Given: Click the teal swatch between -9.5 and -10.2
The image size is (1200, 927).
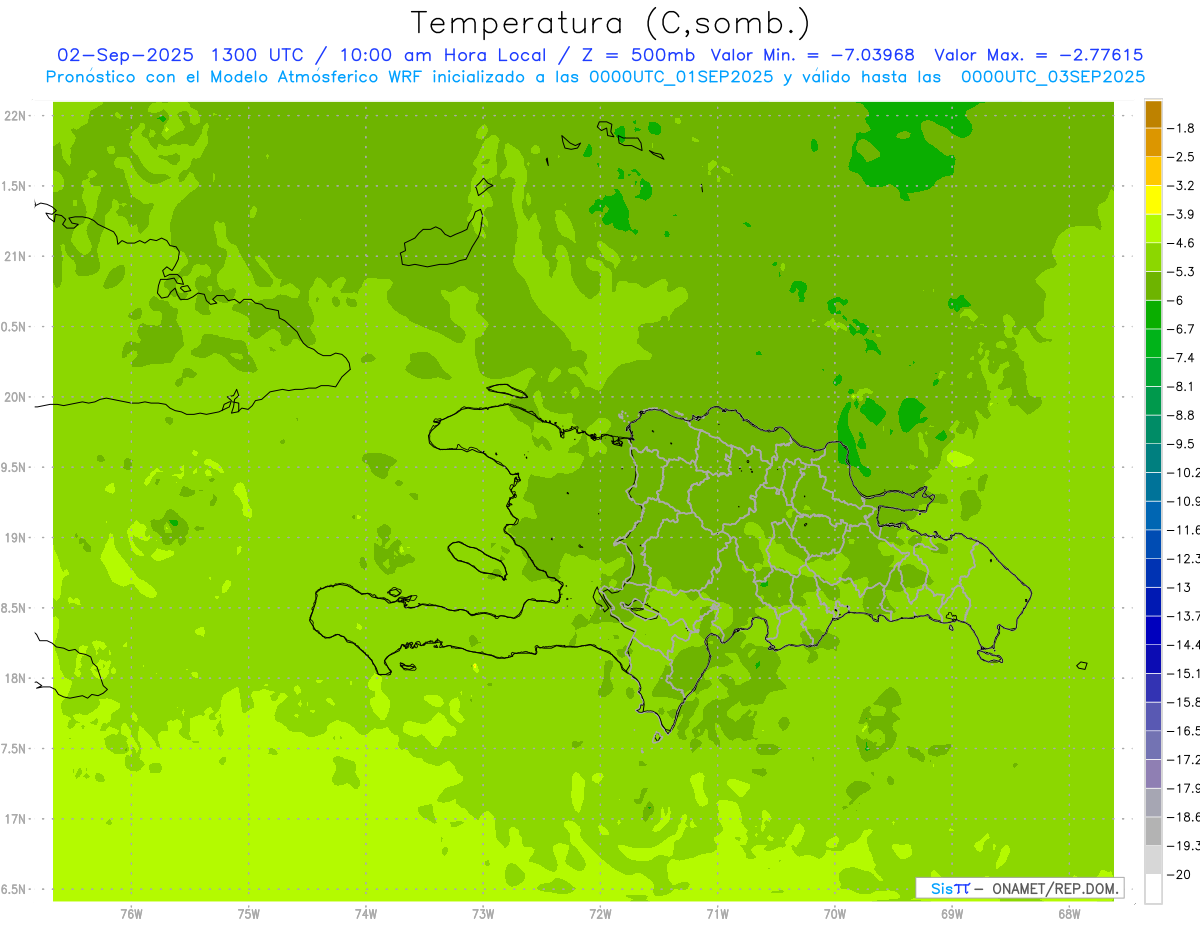Looking at the screenshot, I should 1153,458.
